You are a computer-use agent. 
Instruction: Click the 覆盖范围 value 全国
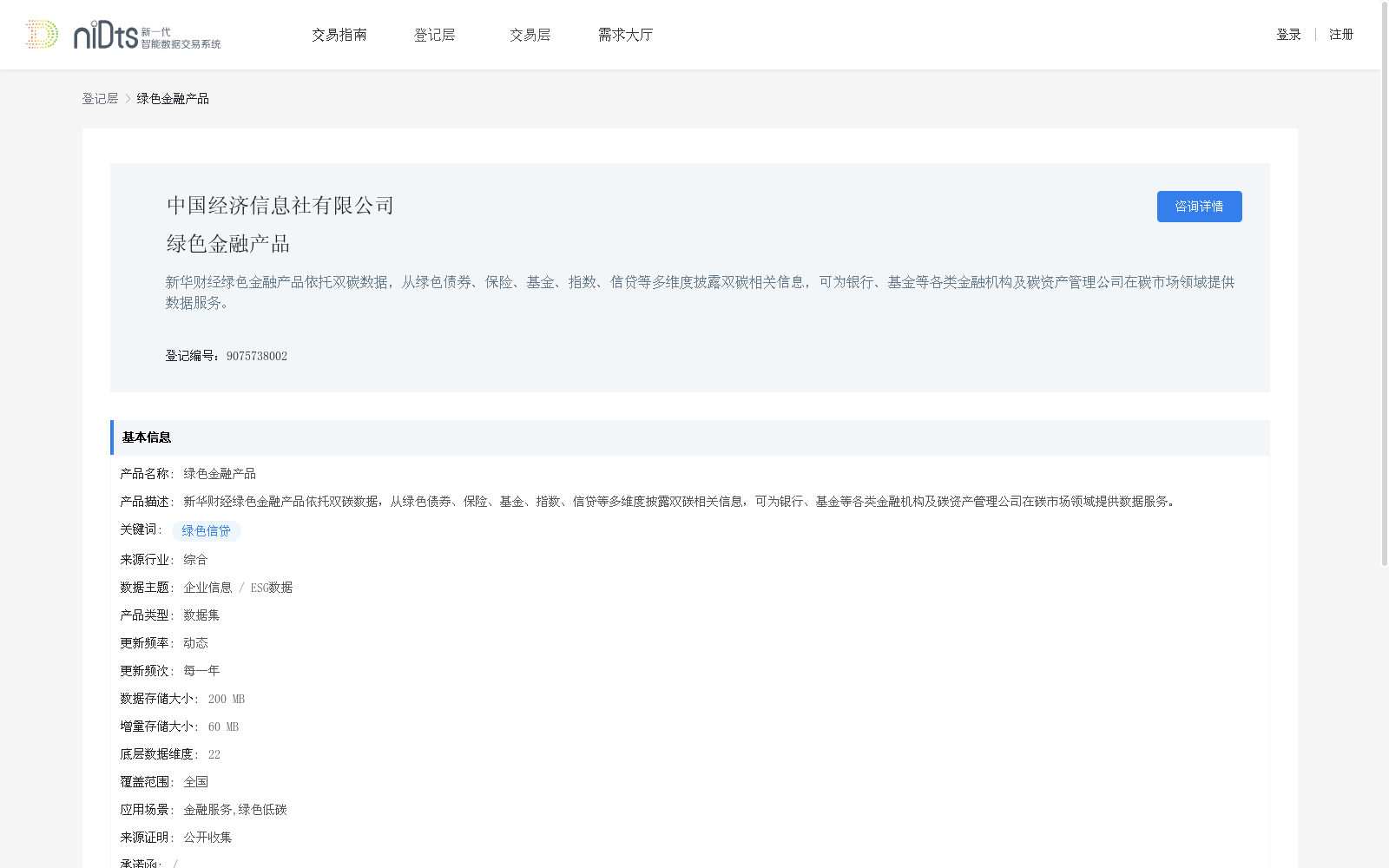tap(195, 782)
